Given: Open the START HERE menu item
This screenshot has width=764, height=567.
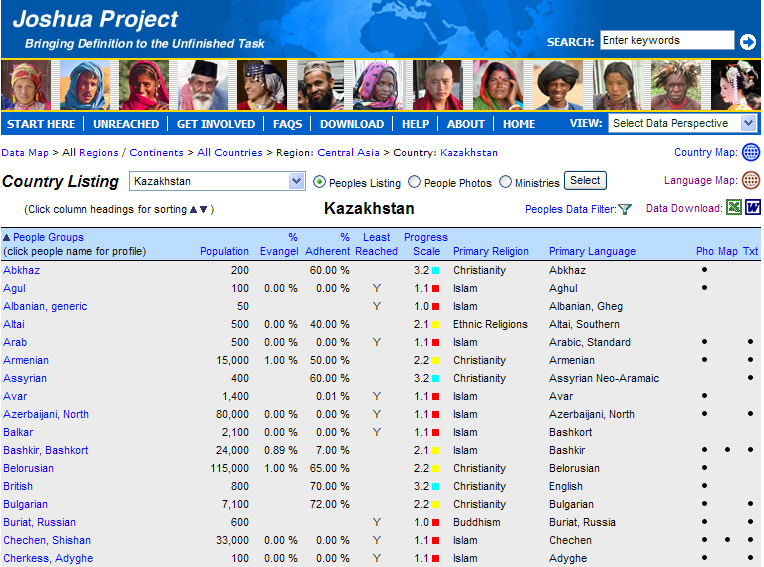Looking at the screenshot, I should coord(41,124).
